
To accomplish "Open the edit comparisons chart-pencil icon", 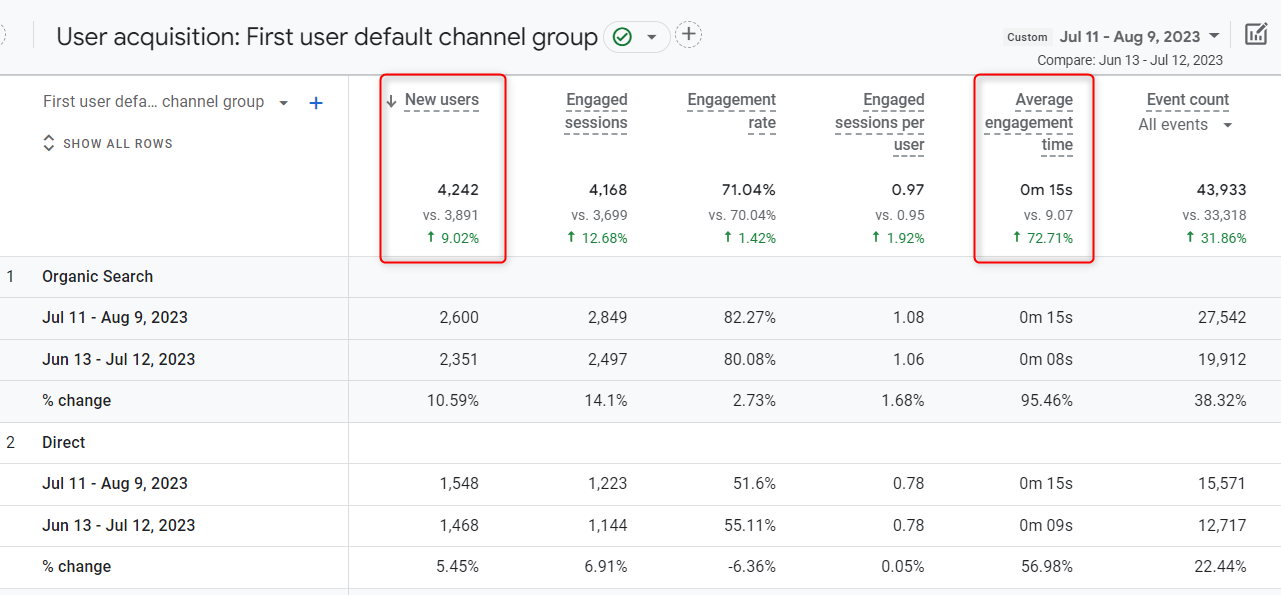I will coord(1256,34).
